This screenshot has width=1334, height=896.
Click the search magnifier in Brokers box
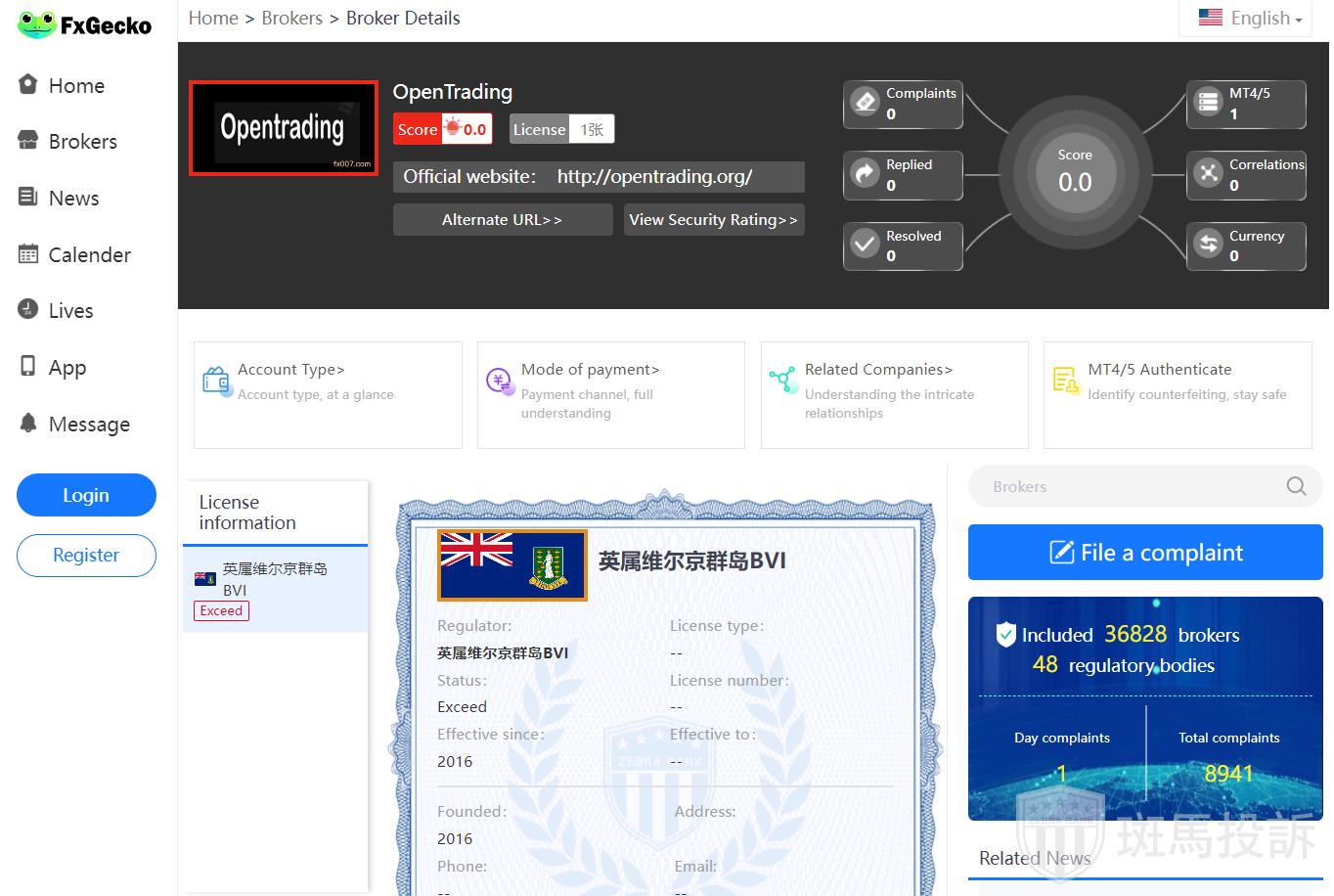(1296, 486)
